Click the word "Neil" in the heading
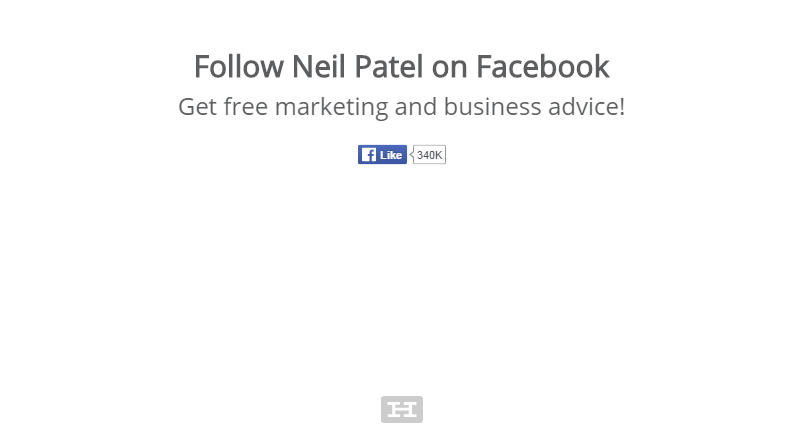Image resolution: width=804 pixels, height=432 pixels. click(x=318, y=67)
